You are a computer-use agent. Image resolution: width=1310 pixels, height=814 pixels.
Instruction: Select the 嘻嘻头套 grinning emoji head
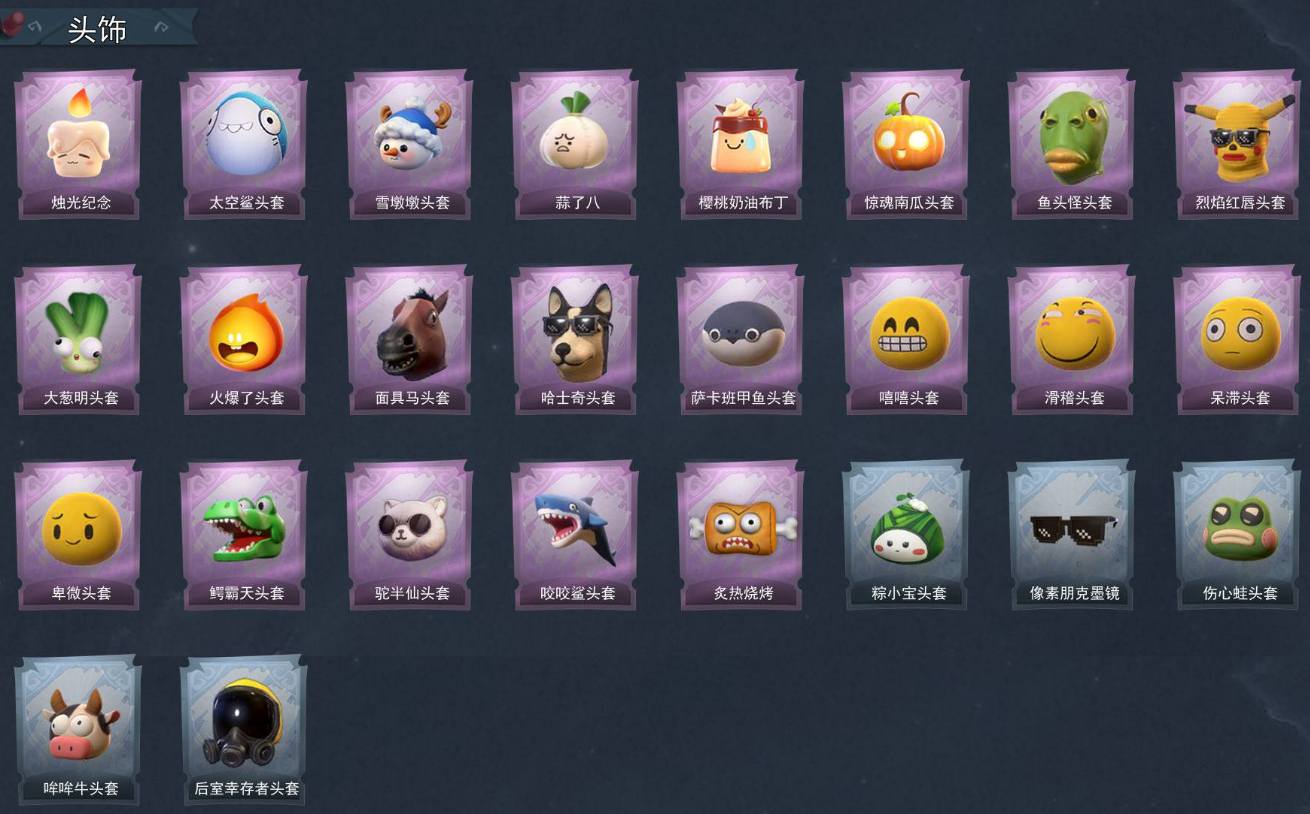pyautogui.click(x=906, y=340)
